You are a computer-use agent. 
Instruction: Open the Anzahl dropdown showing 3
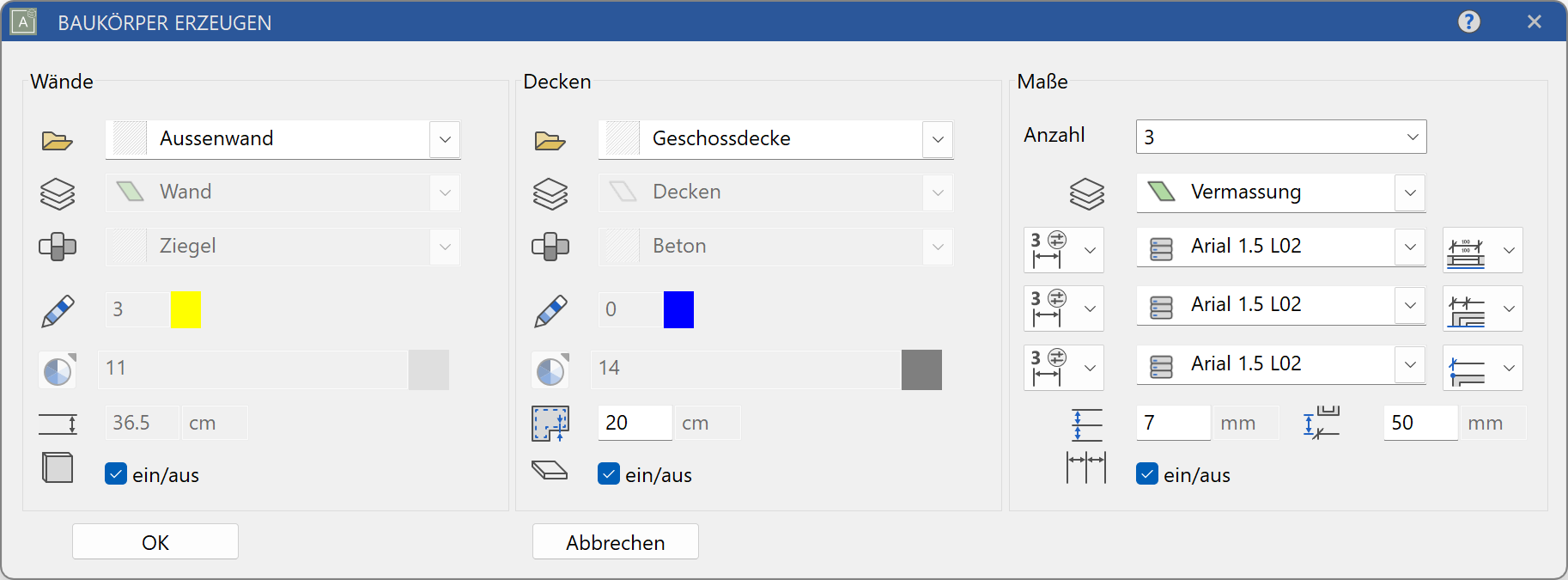click(x=1412, y=137)
